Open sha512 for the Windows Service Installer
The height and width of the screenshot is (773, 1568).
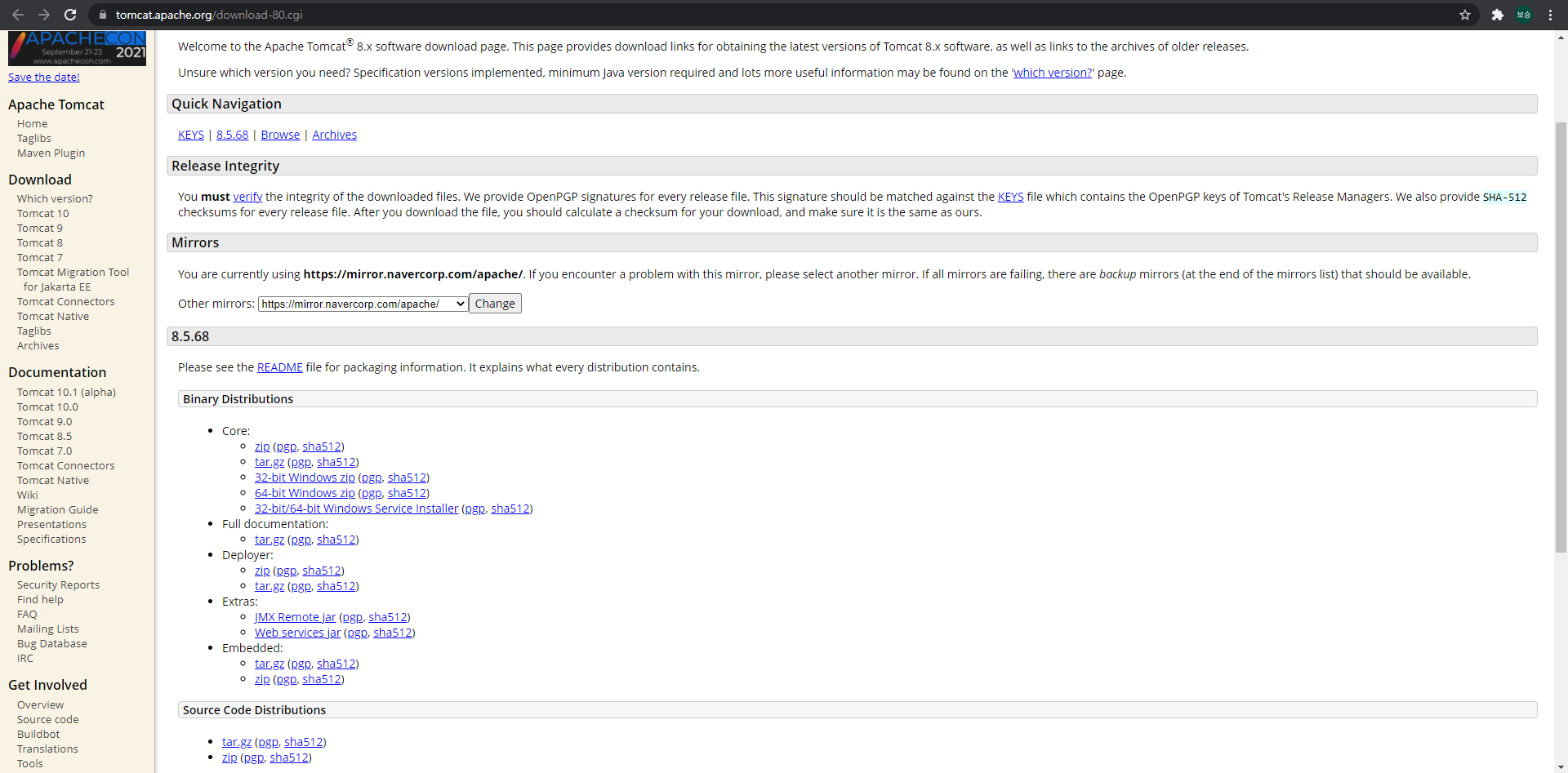pyautogui.click(x=510, y=509)
